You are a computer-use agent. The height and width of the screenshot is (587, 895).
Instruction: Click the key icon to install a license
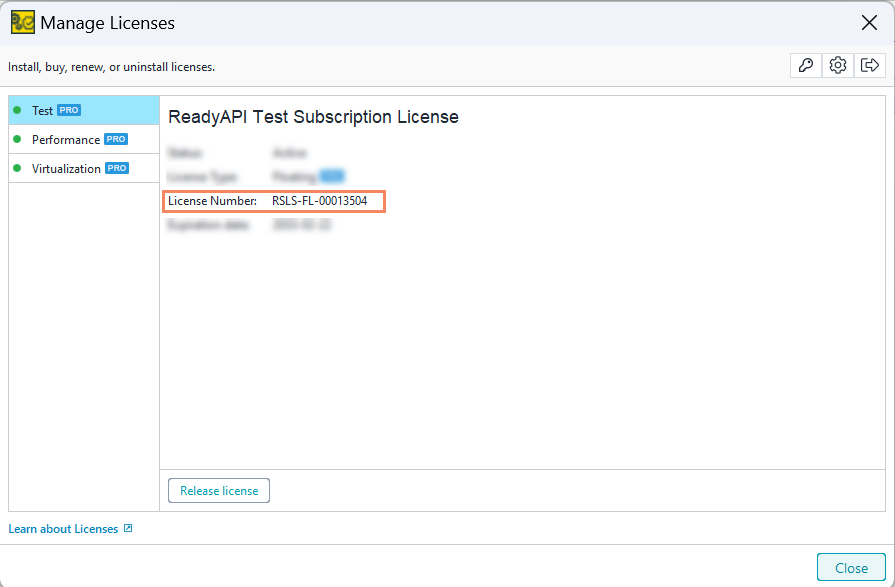pyautogui.click(x=806, y=65)
